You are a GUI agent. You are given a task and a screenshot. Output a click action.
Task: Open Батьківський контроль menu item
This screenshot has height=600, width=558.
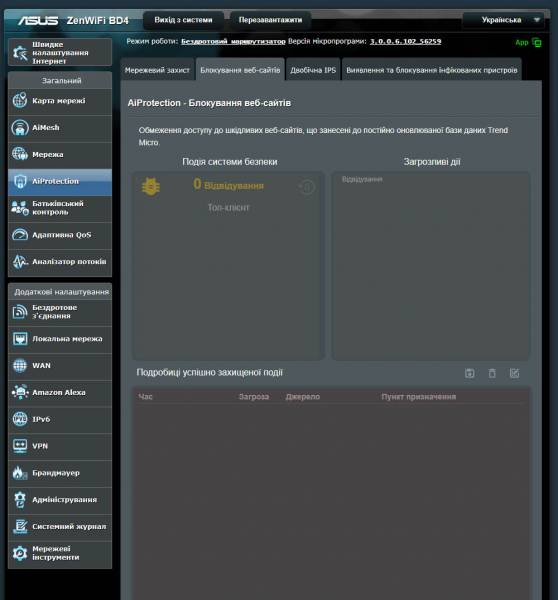point(60,208)
